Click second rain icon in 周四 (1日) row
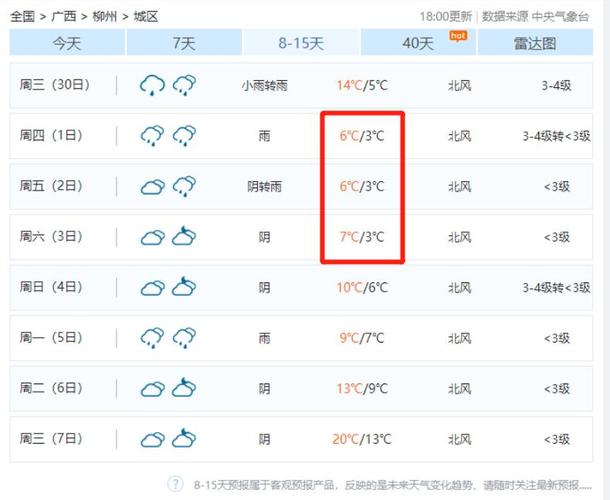The image size is (610, 500). [x=184, y=135]
